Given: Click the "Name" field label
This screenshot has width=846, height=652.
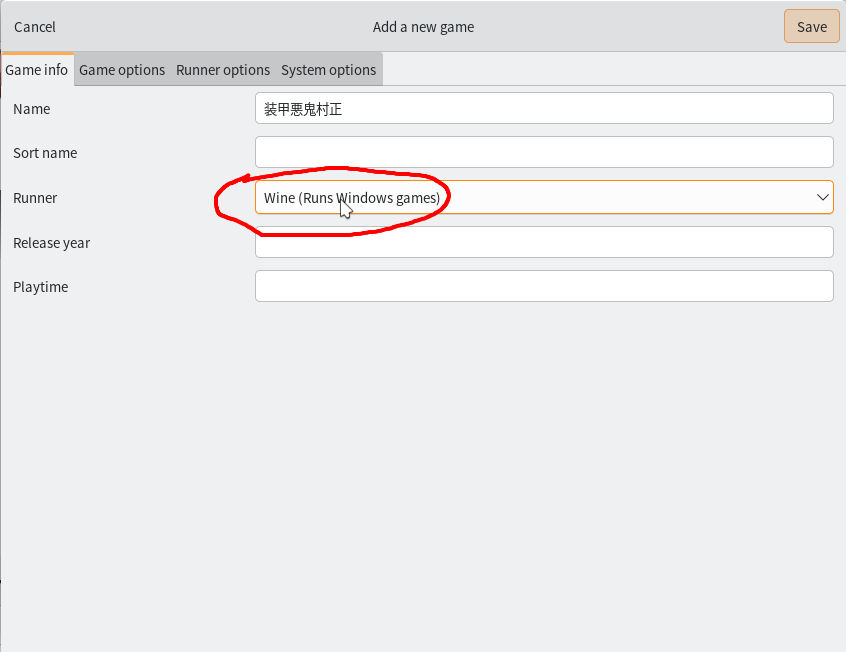Looking at the screenshot, I should (x=31, y=109).
